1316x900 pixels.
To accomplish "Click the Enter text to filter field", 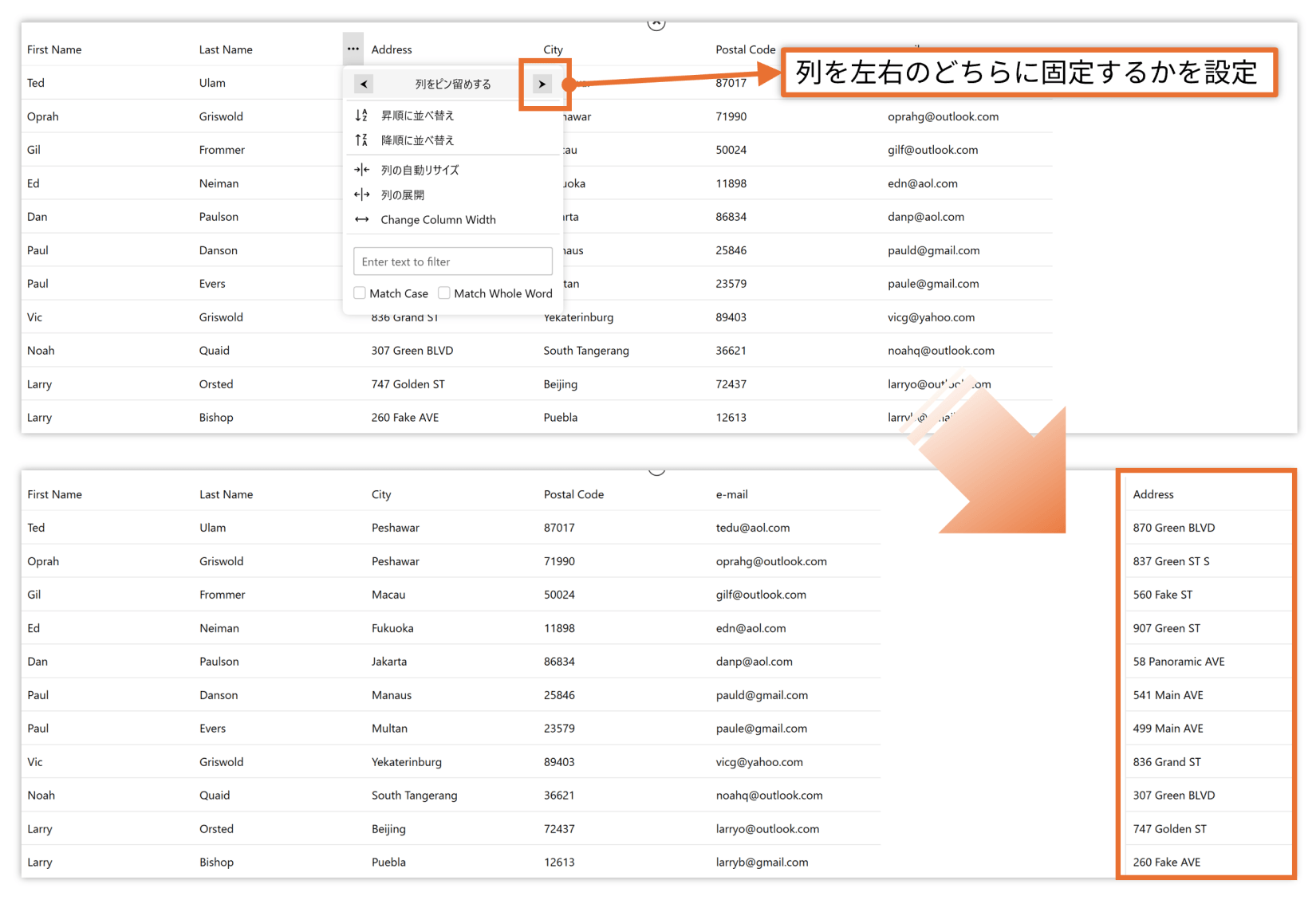I will coord(453,261).
